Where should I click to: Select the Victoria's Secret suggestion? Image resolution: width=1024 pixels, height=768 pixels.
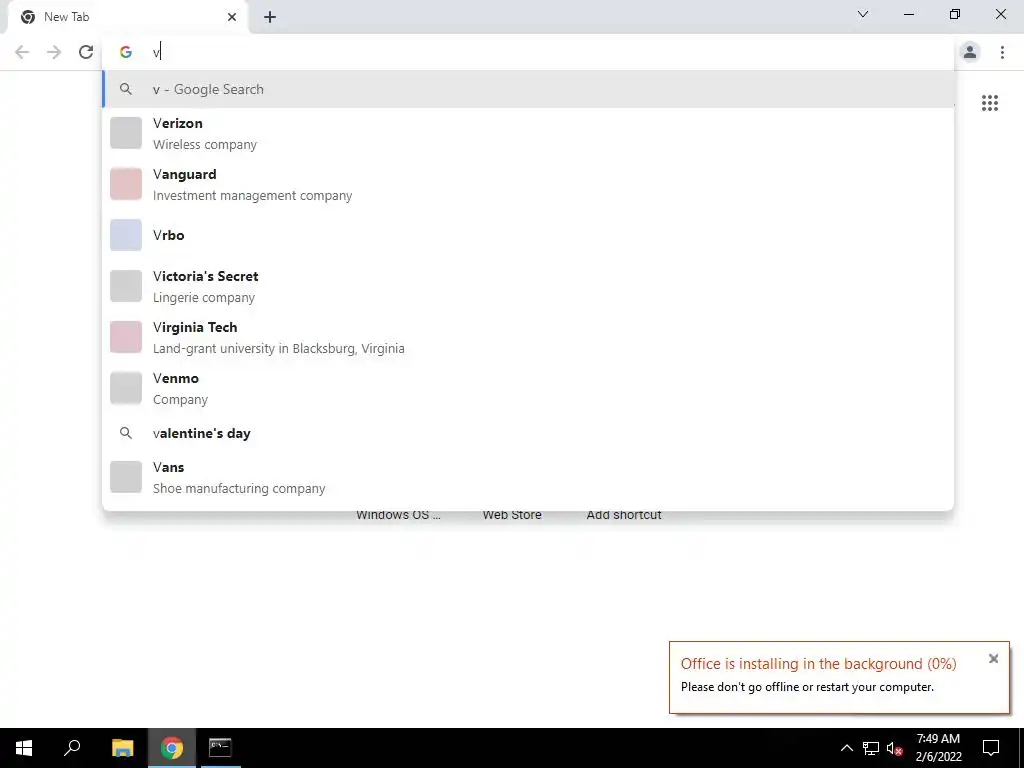click(x=528, y=286)
